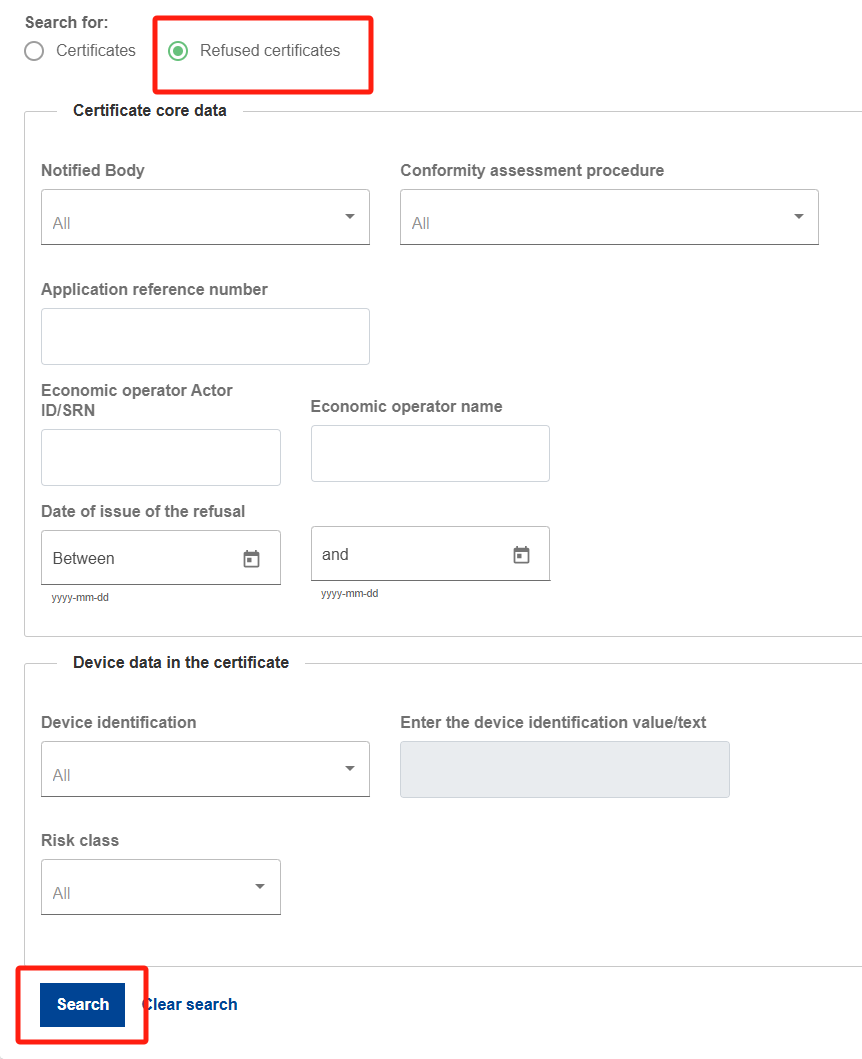Click the device identification value text field
The width and height of the screenshot is (862, 1059).
pyautogui.click(x=565, y=769)
